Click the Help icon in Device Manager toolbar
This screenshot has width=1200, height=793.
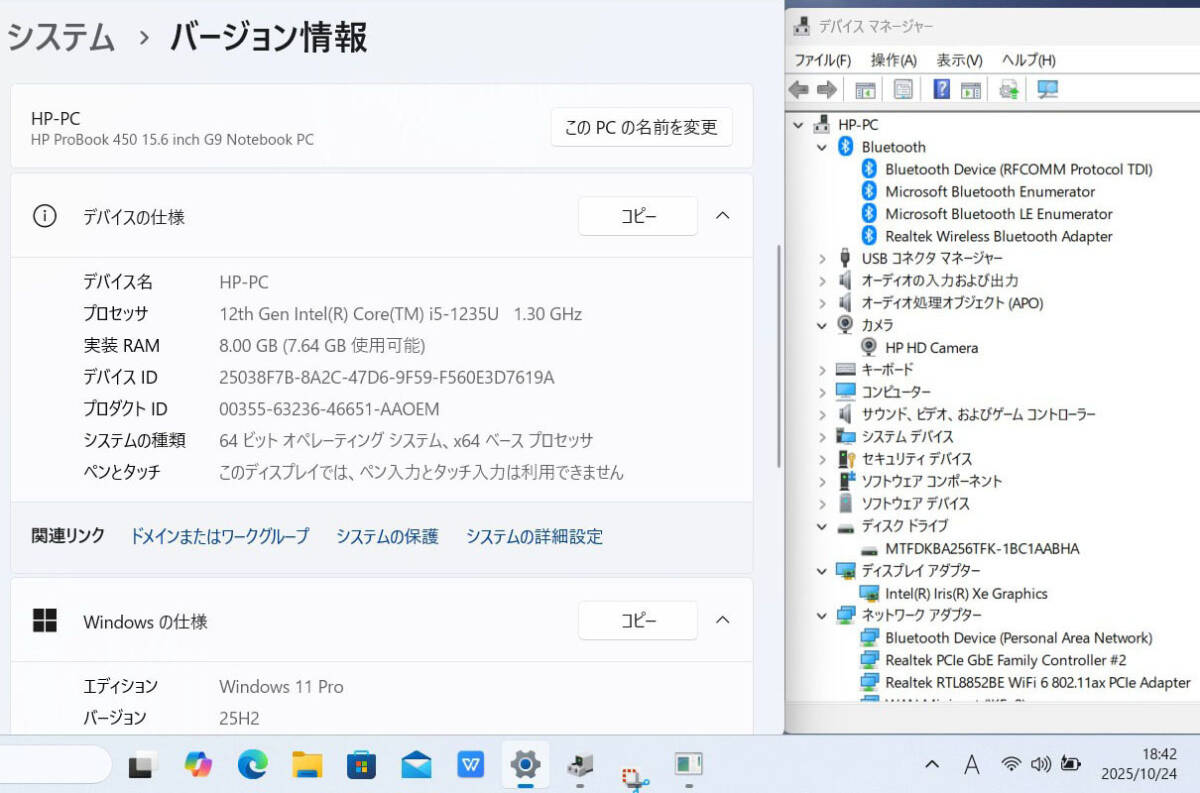[x=941, y=90]
